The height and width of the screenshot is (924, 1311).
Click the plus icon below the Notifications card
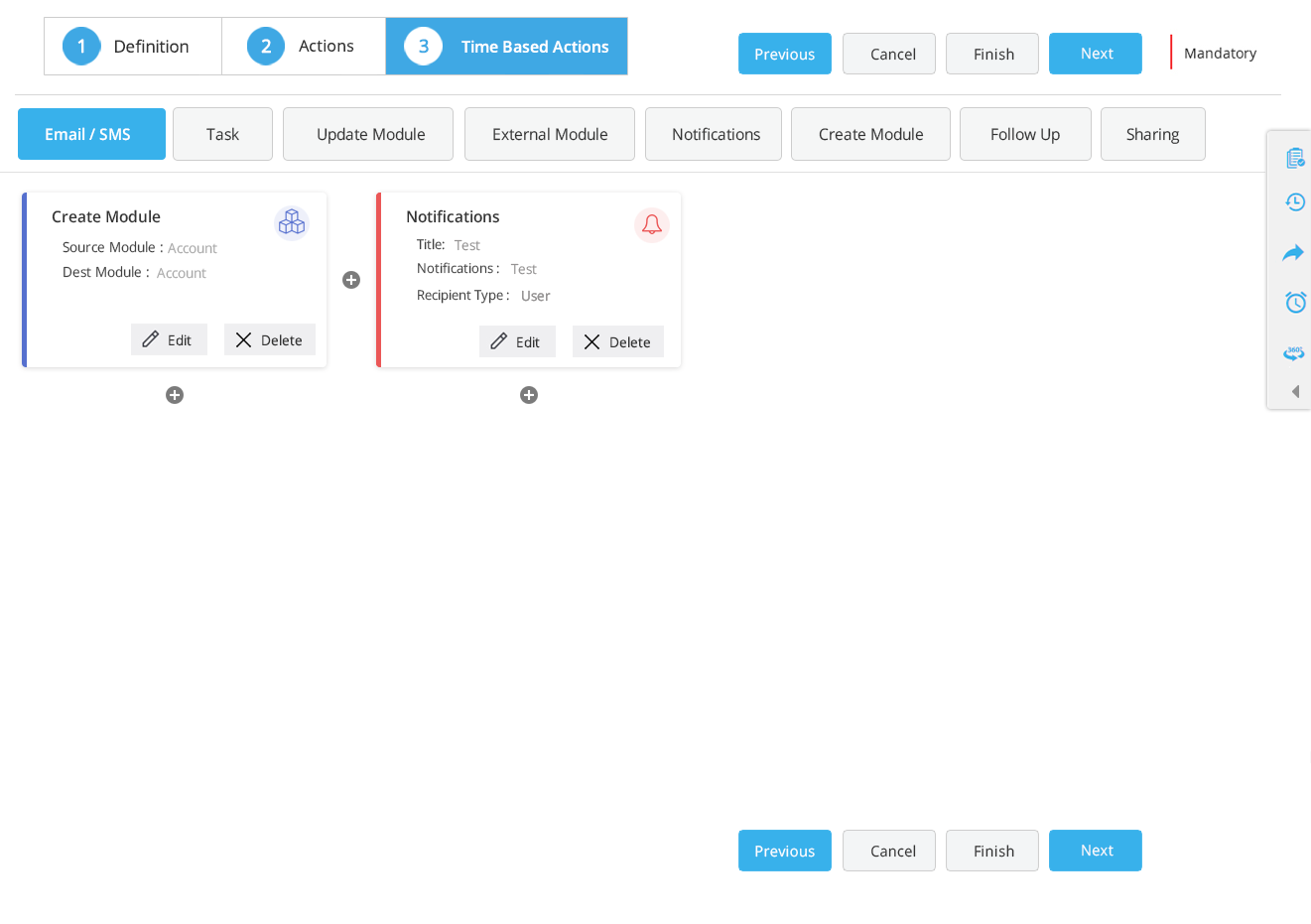point(529,395)
